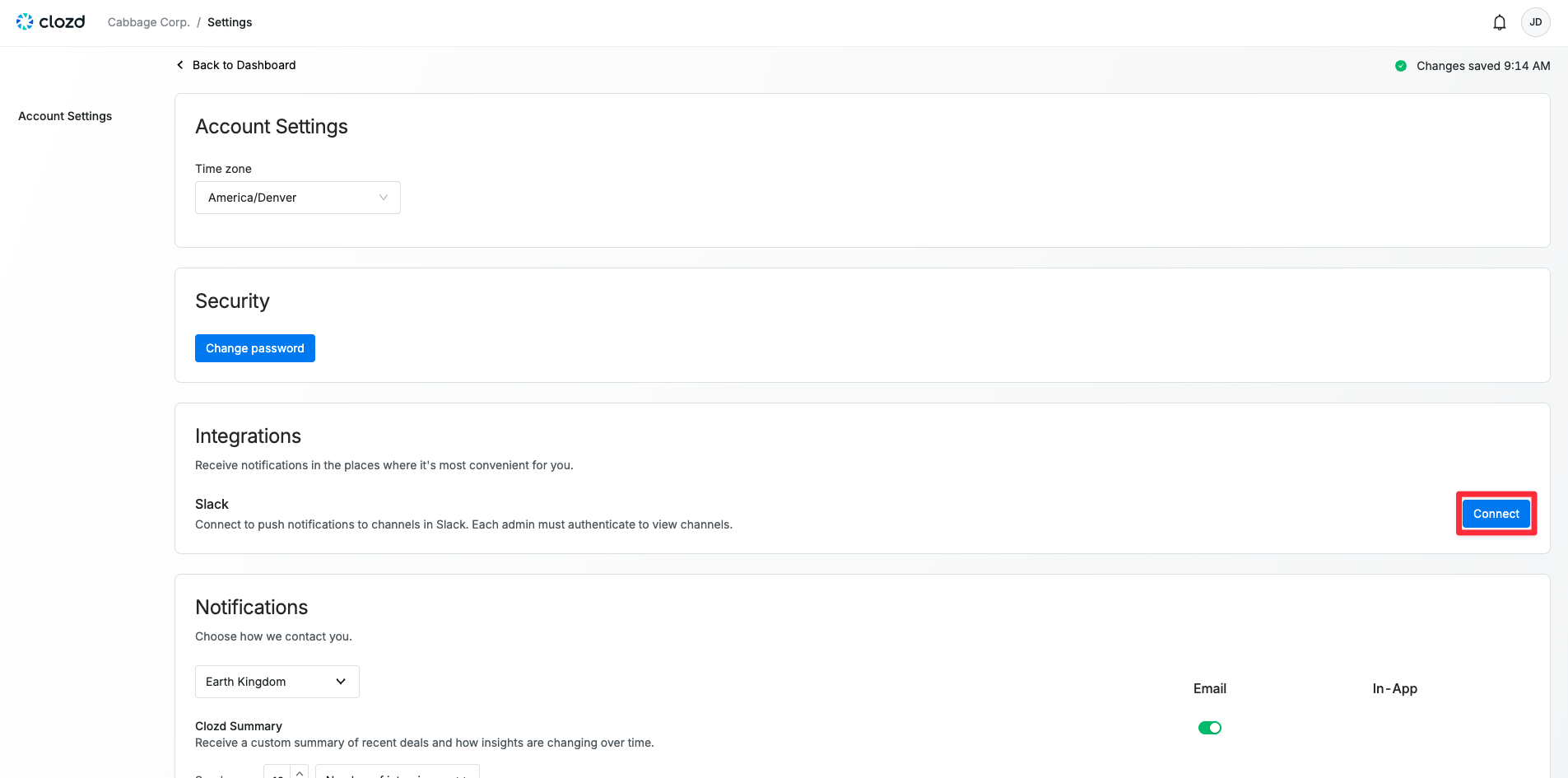Open the America/Denver time zone dropdown
Screen dimensions: 1568x778
click(297, 198)
